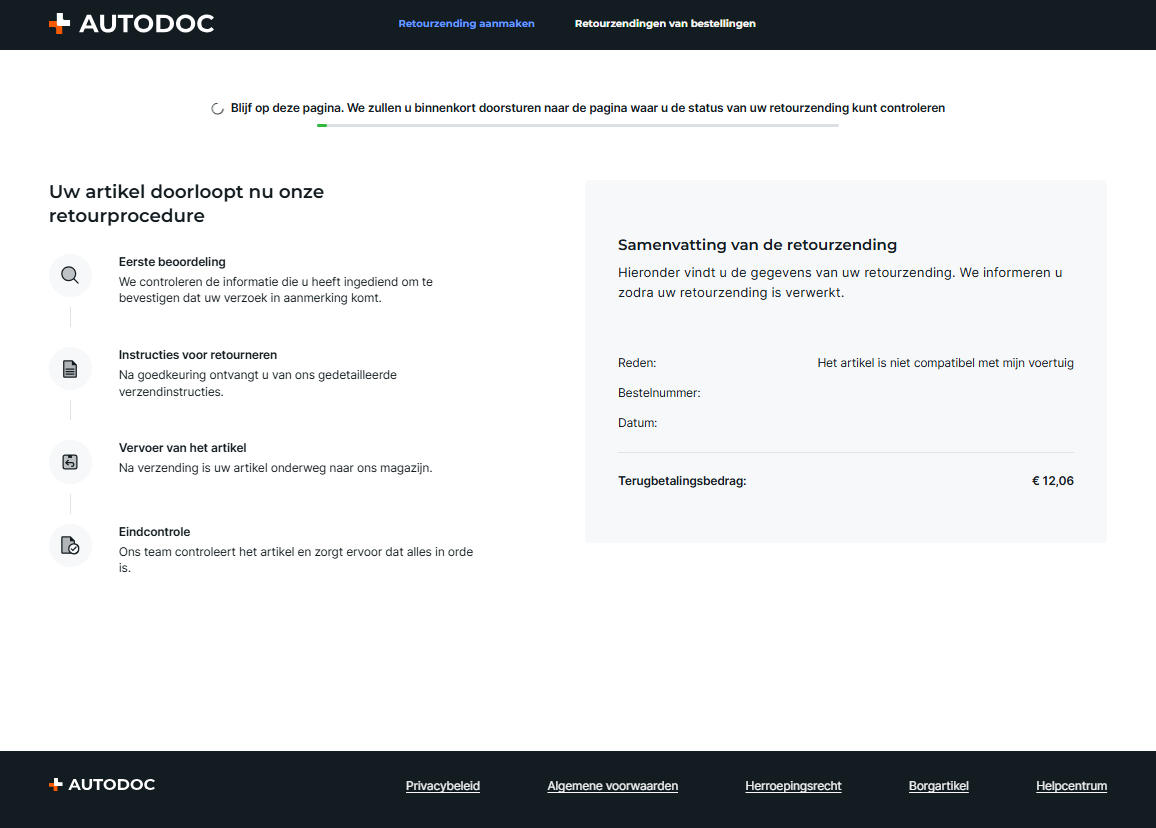Open the Retourzending aanmaken tab
Screen dimensions: 1156x828
tap(466, 24)
